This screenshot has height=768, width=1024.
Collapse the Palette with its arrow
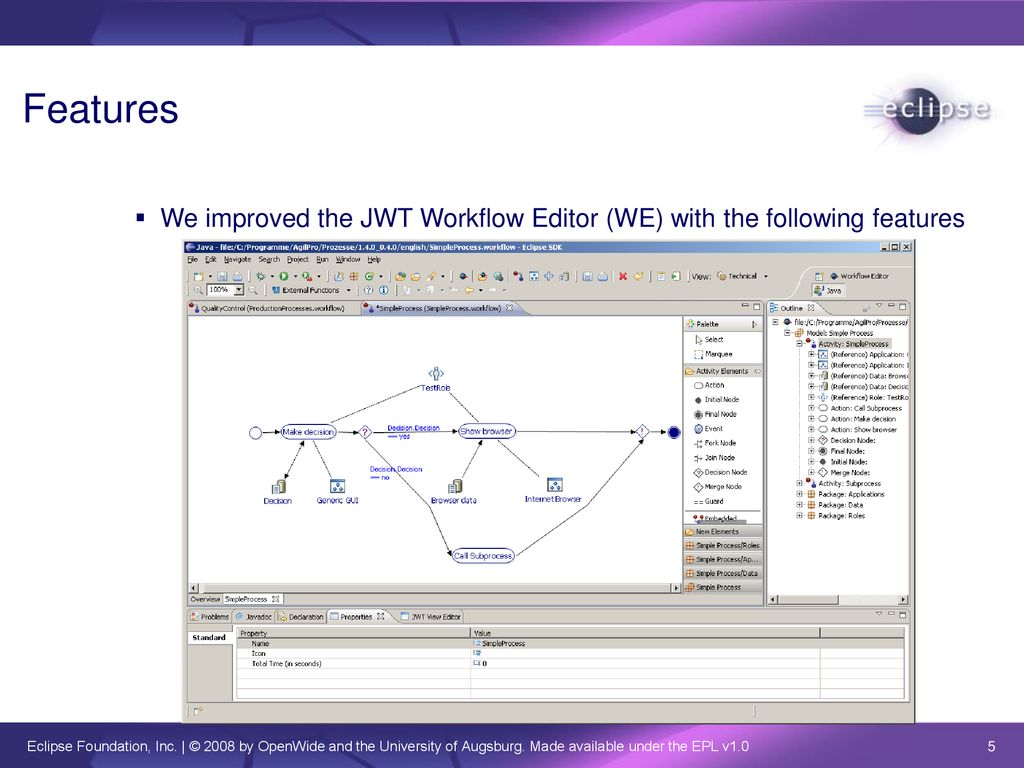[x=754, y=324]
